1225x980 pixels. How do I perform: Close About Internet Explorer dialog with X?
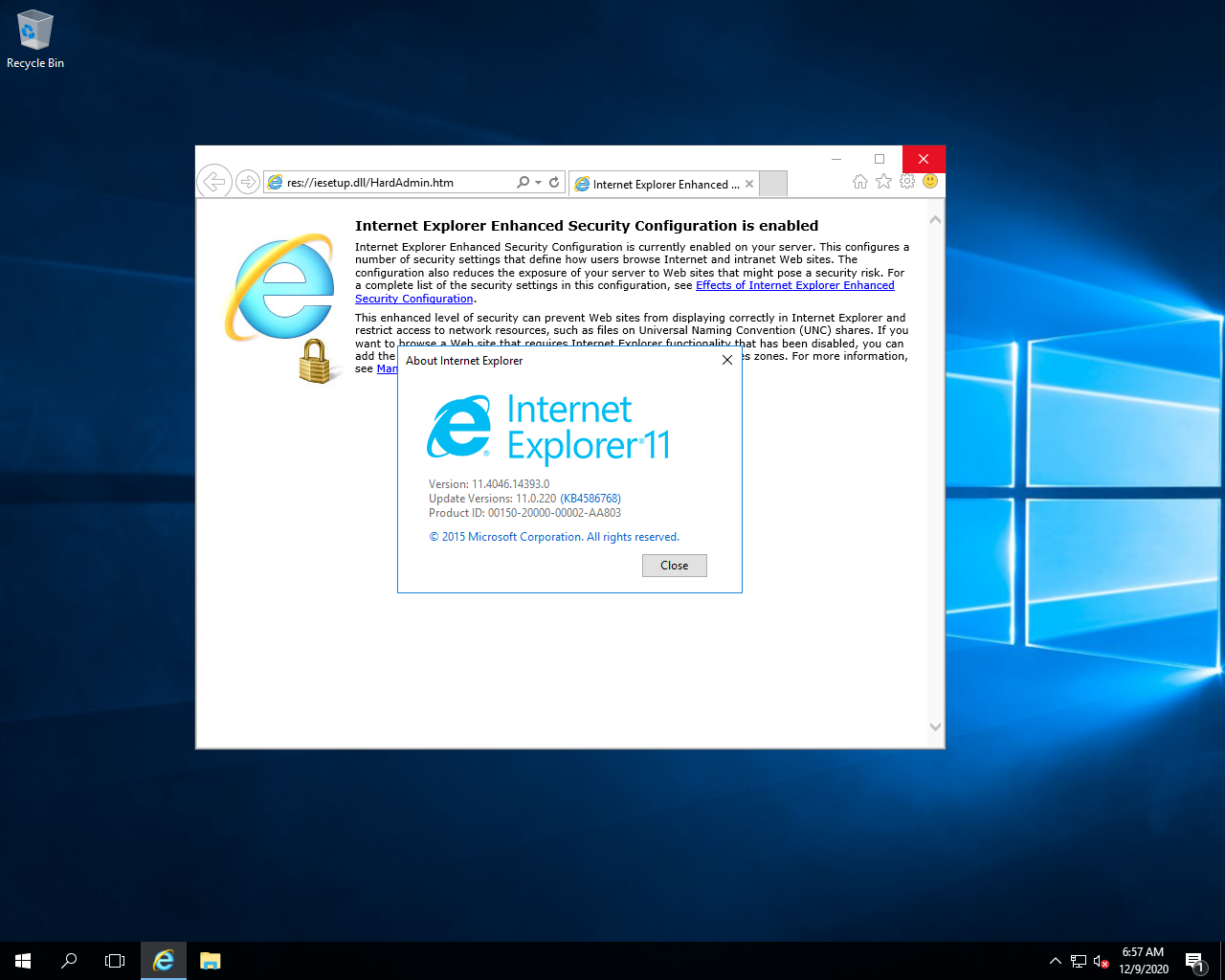click(x=727, y=360)
